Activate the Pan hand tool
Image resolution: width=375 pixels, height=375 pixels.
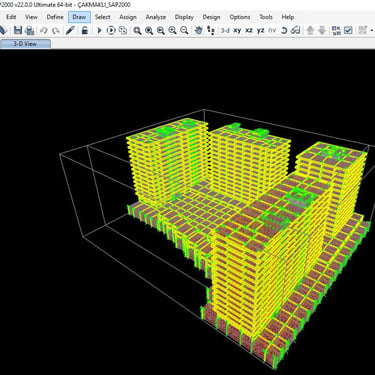pos(199,30)
